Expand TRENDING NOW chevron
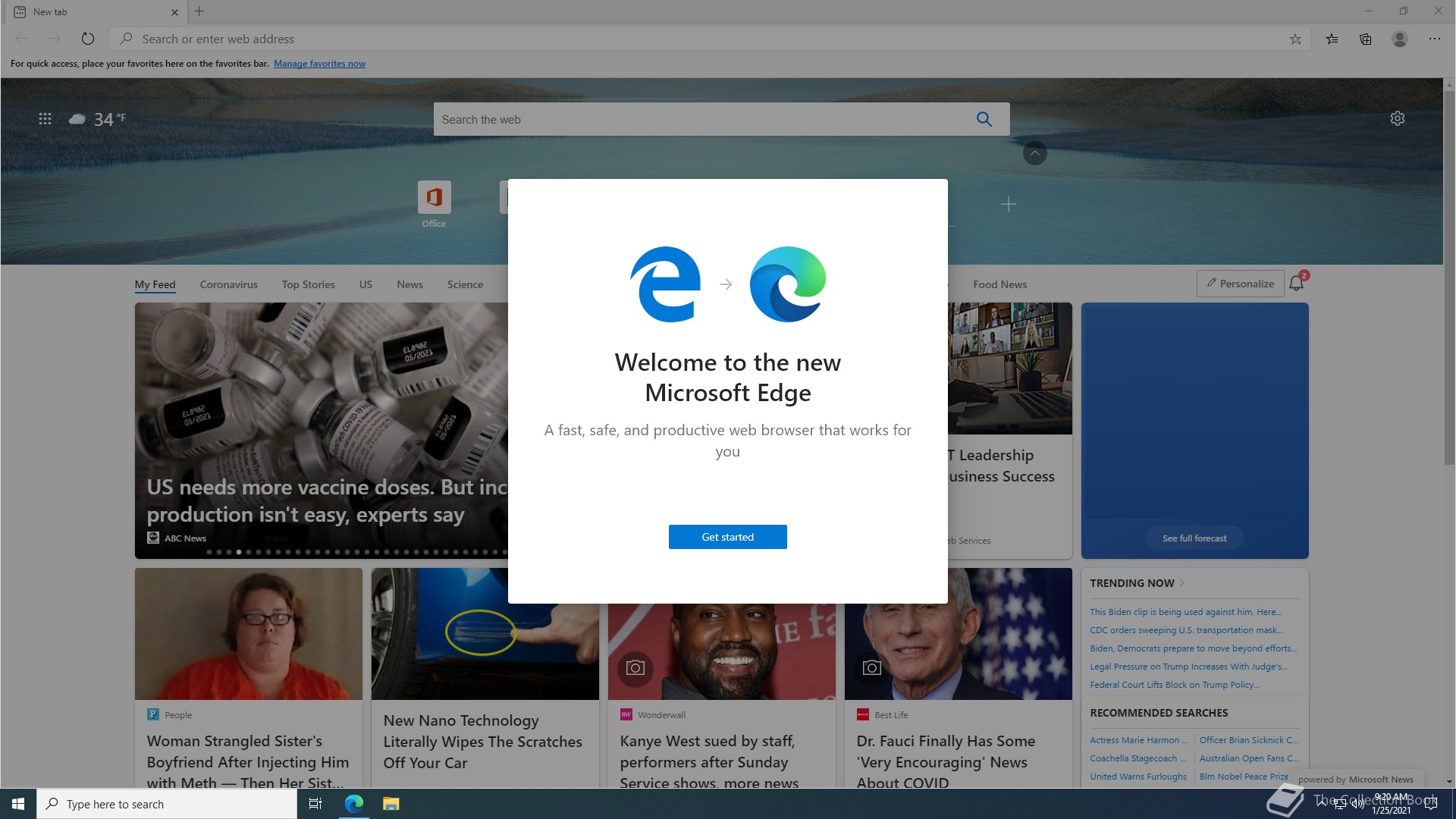Image resolution: width=1456 pixels, height=819 pixels. 1181,583
